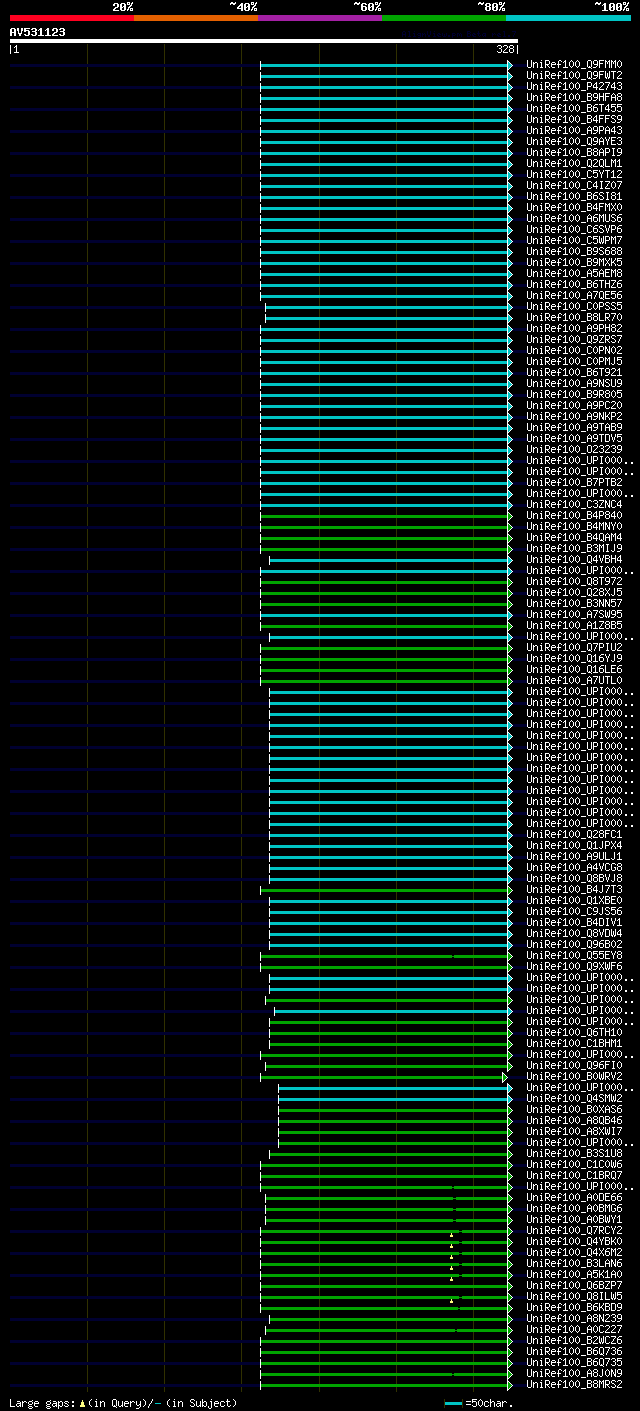The image size is (640, 1411).
Task: Click the purple ~60% identity legend segment
Action: 320,17
